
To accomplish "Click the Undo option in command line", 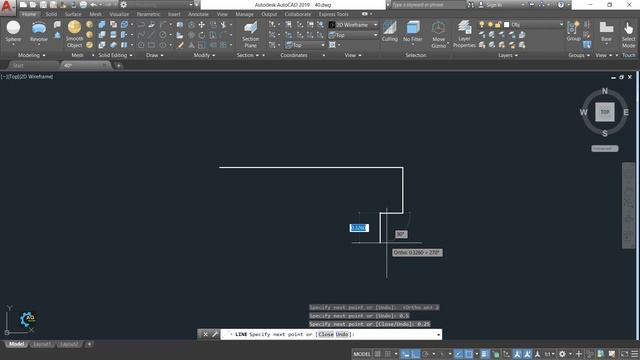I will click(342, 334).
